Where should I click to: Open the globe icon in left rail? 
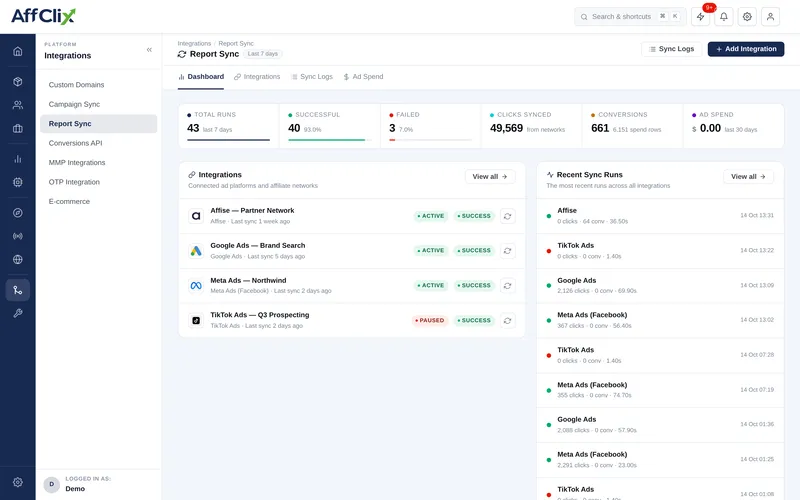click(17, 259)
